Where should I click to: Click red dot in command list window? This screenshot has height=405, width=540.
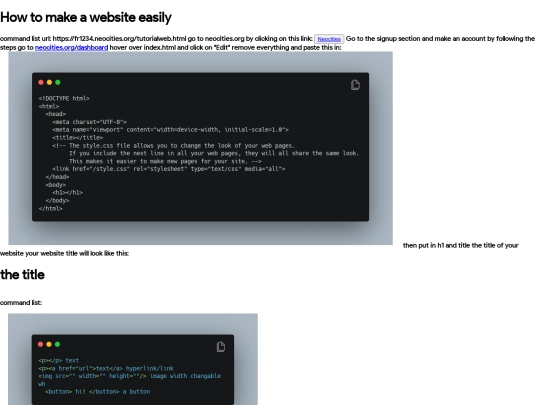click(x=41, y=344)
